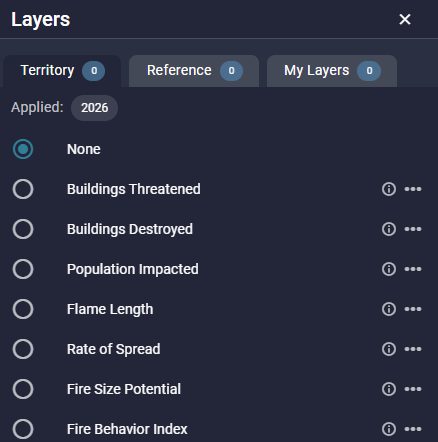Show info for Flame Length layer
The width and height of the screenshot is (438, 442).
click(389, 309)
